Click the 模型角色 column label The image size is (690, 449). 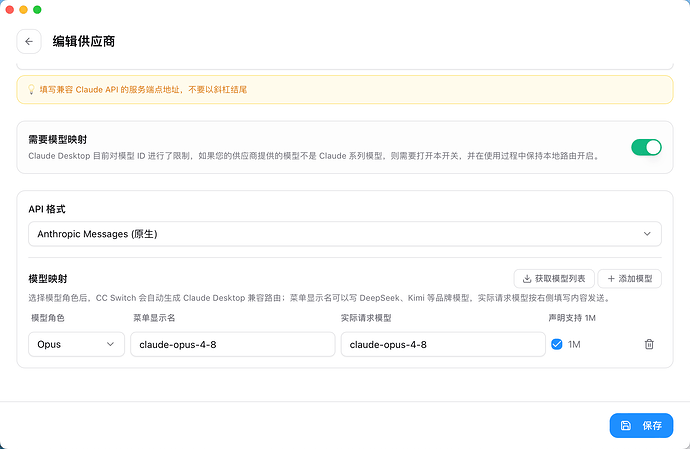[48, 318]
